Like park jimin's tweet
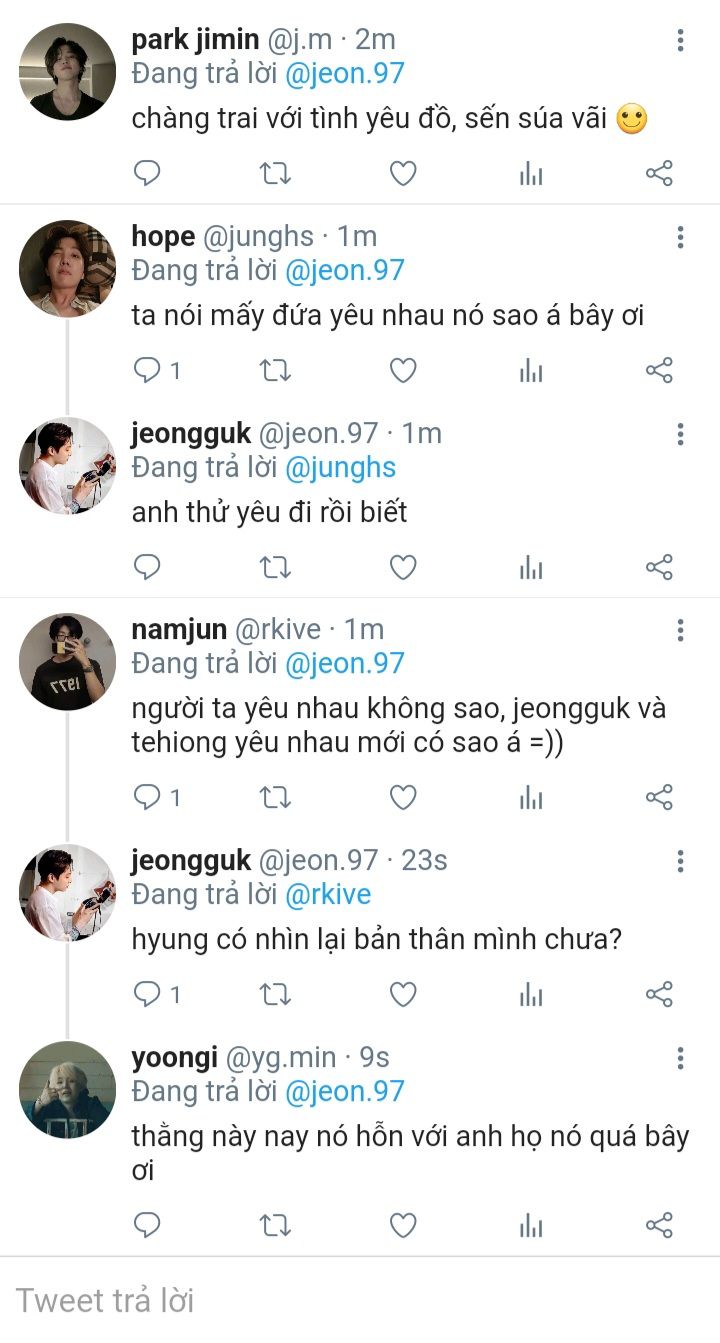The height and width of the screenshot is (1343, 720). (x=403, y=174)
